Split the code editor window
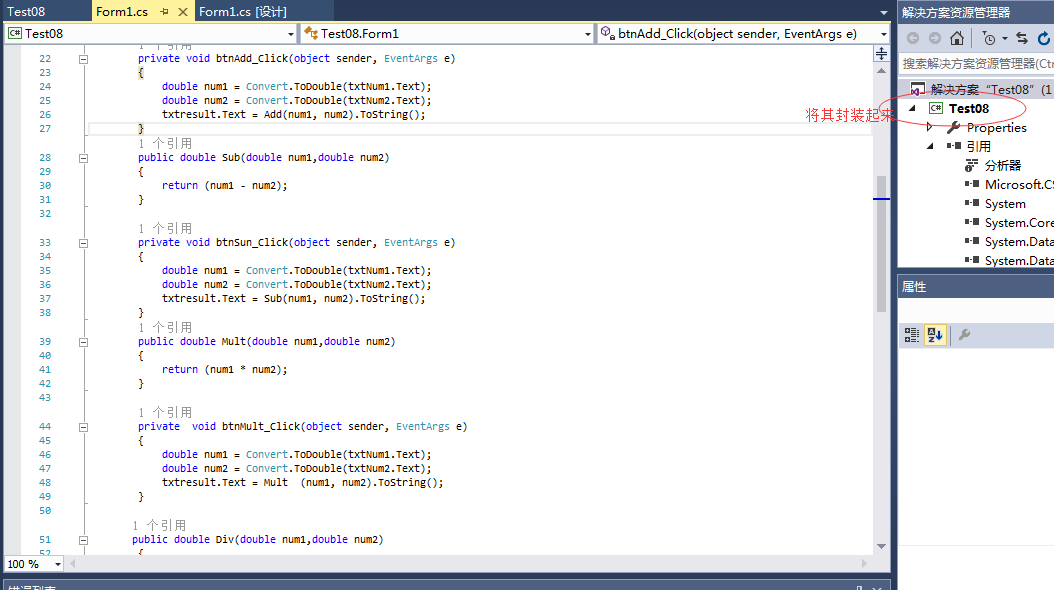The height and width of the screenshot is (590, 1054). tap(881, 54)
